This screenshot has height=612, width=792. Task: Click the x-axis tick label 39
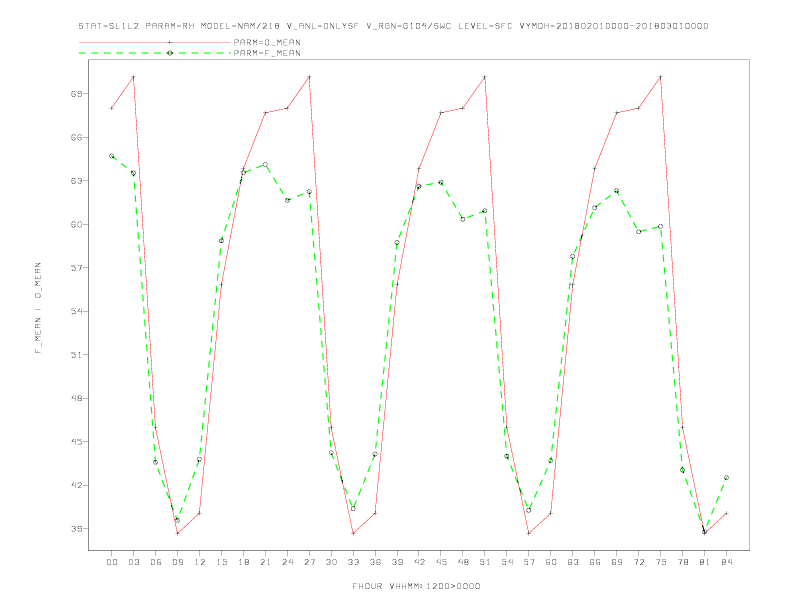(397, 562)
